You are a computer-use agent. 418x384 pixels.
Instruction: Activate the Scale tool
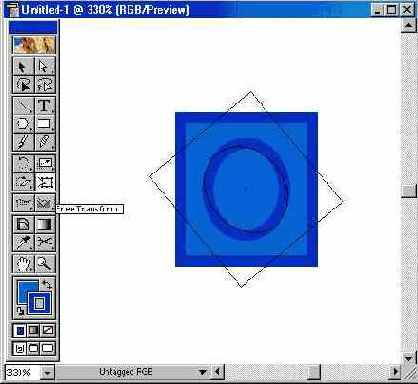45,163
